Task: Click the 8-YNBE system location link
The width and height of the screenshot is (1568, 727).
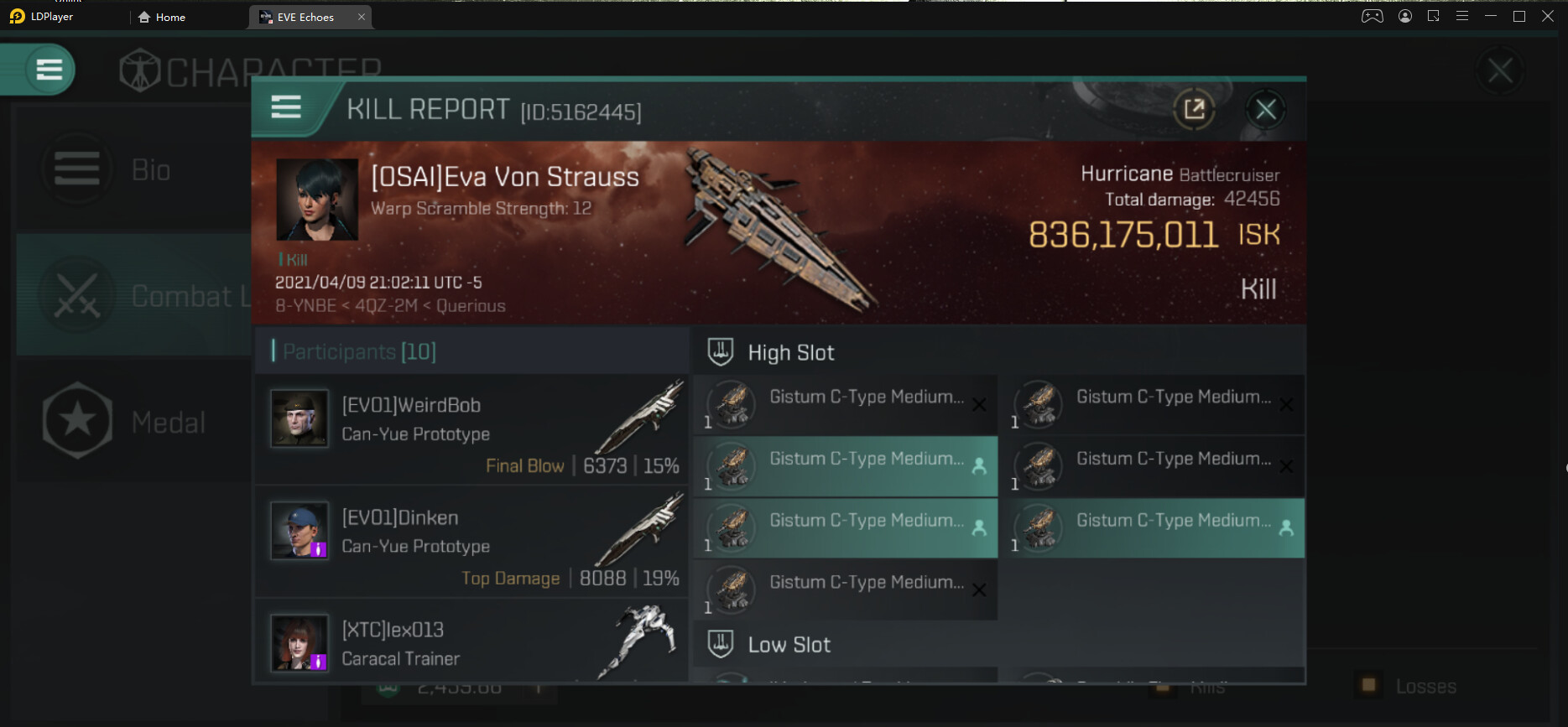Action: tap(305, 306)
